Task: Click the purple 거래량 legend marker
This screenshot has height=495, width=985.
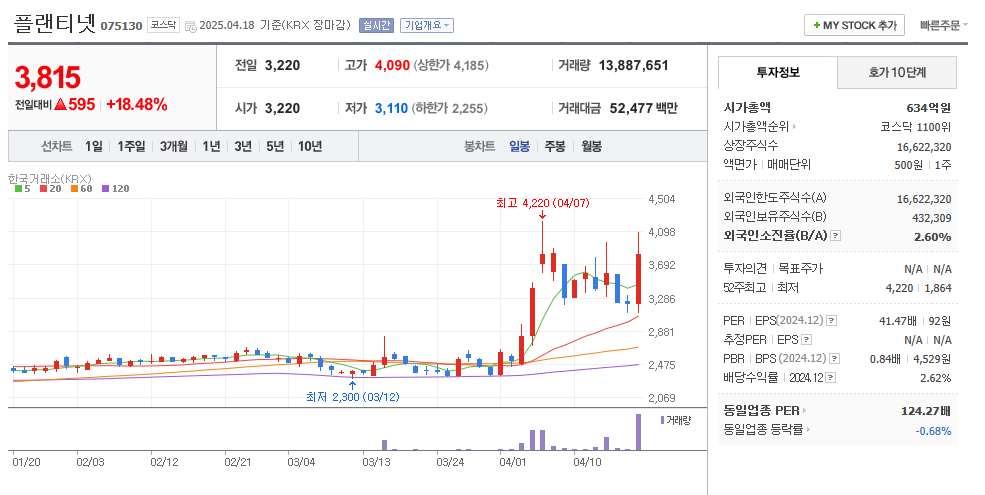Action: (x=662, y=420)
